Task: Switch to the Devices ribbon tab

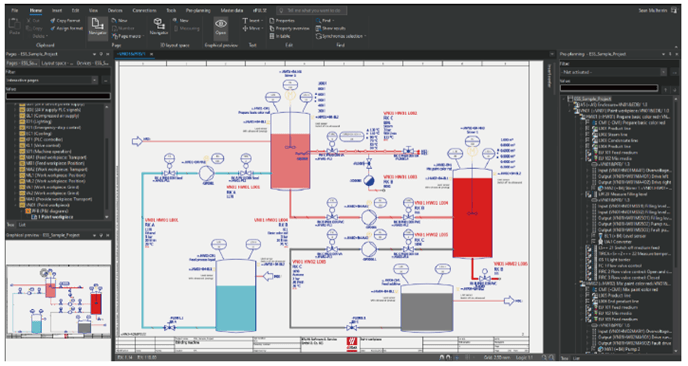Action: coord(115,10)
